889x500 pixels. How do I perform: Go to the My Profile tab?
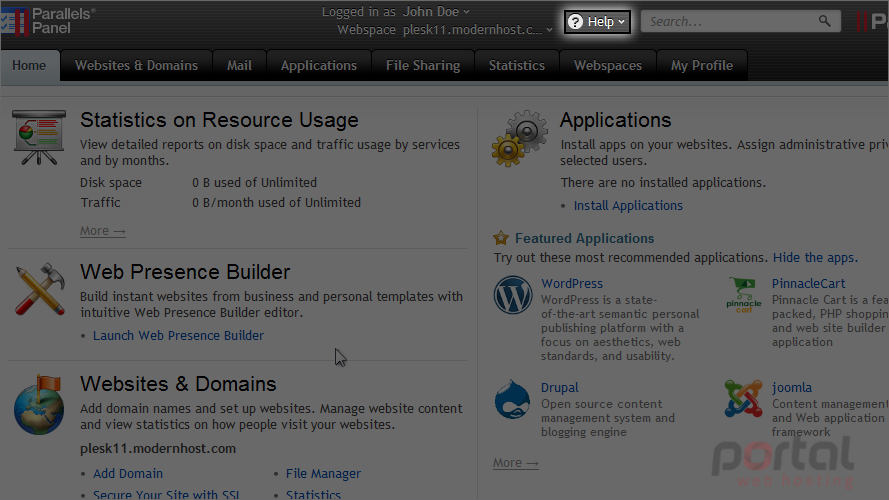(702, 65)
